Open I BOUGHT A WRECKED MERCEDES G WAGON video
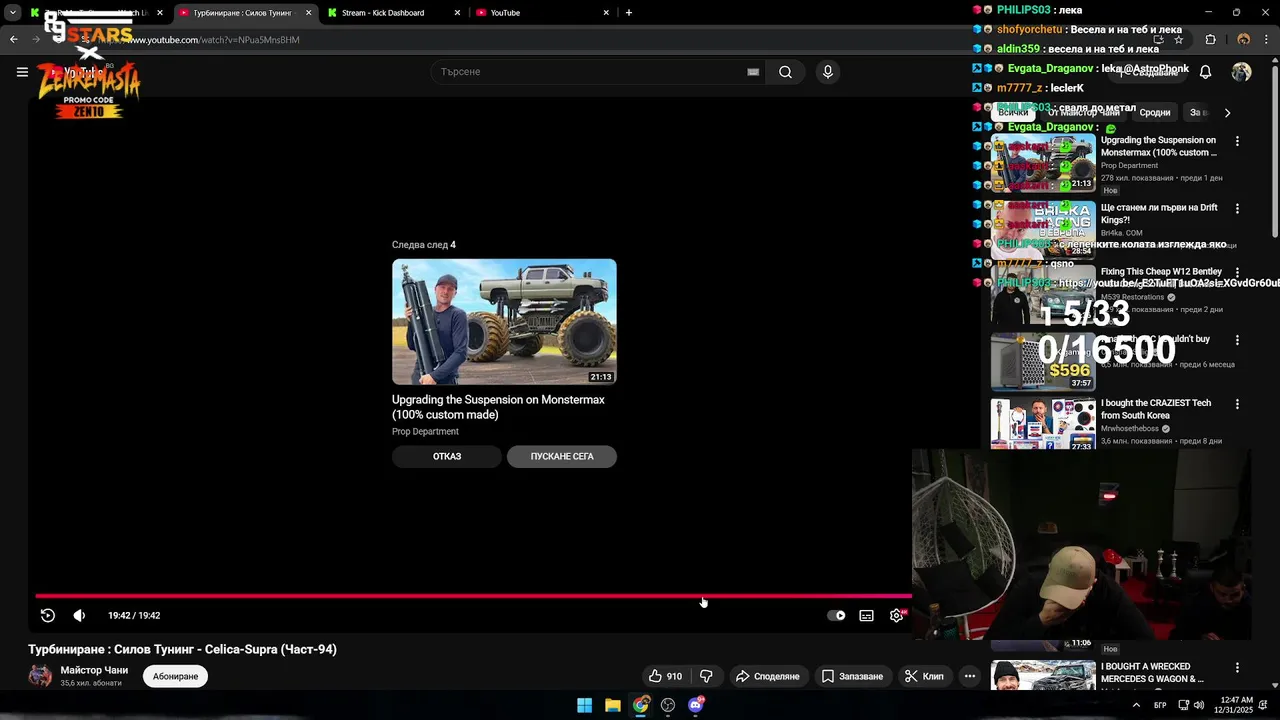1280x720 pixels. click(1152, 673)
